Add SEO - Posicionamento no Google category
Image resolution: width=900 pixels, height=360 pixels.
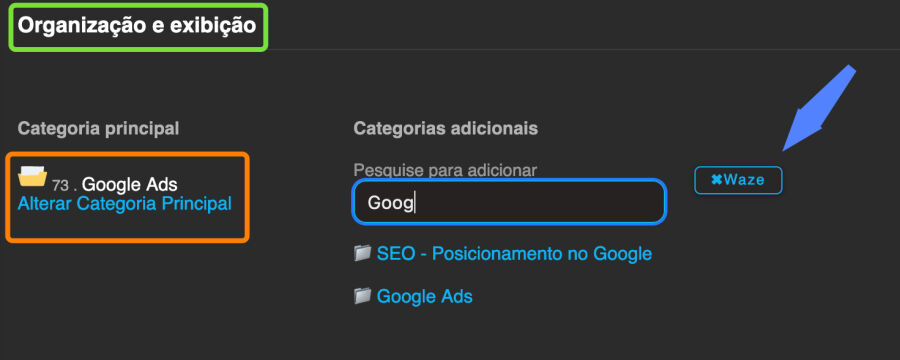(514, 253)
